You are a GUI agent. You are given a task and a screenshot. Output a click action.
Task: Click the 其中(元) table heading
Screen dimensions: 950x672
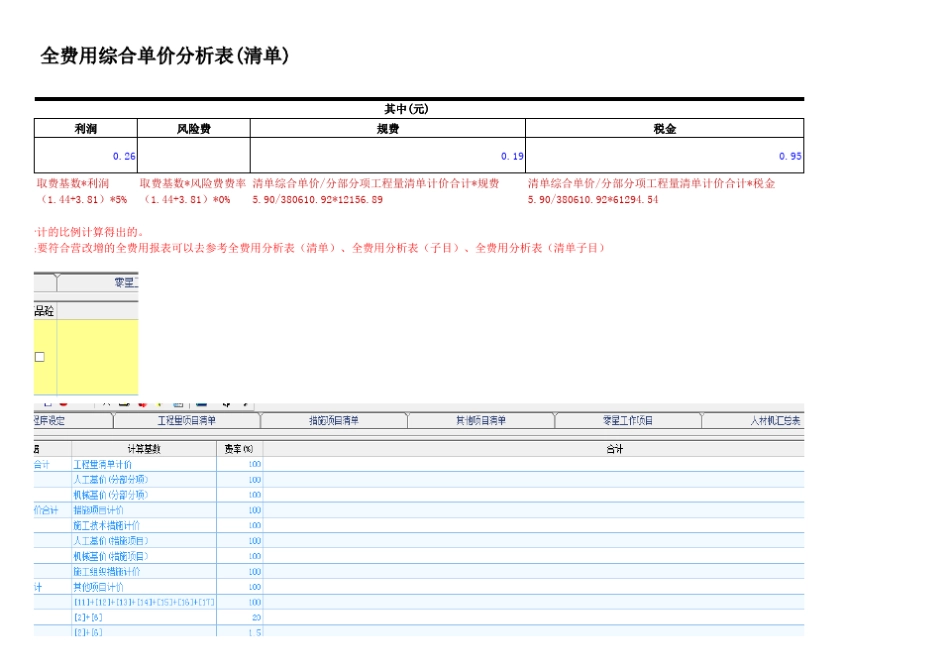point(407,109)
